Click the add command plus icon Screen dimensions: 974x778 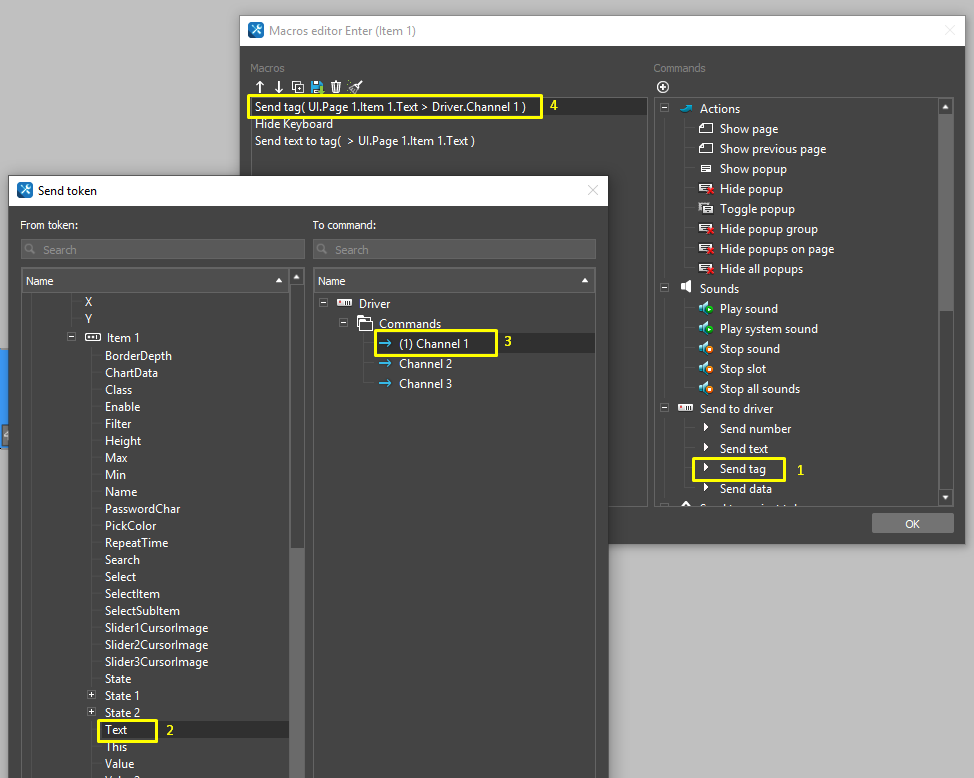point(662,87)
